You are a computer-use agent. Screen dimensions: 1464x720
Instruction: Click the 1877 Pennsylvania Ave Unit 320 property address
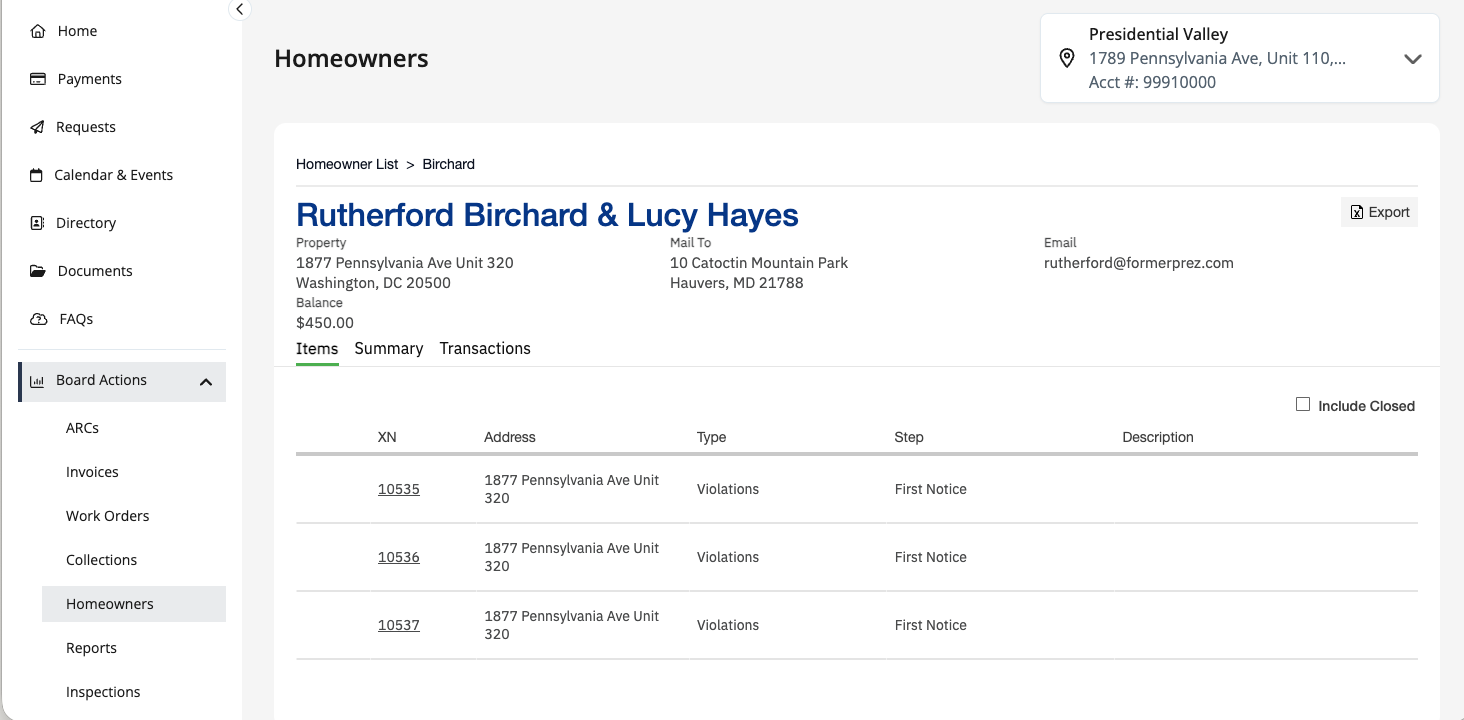pyautogui.click(x=405, y=263)
